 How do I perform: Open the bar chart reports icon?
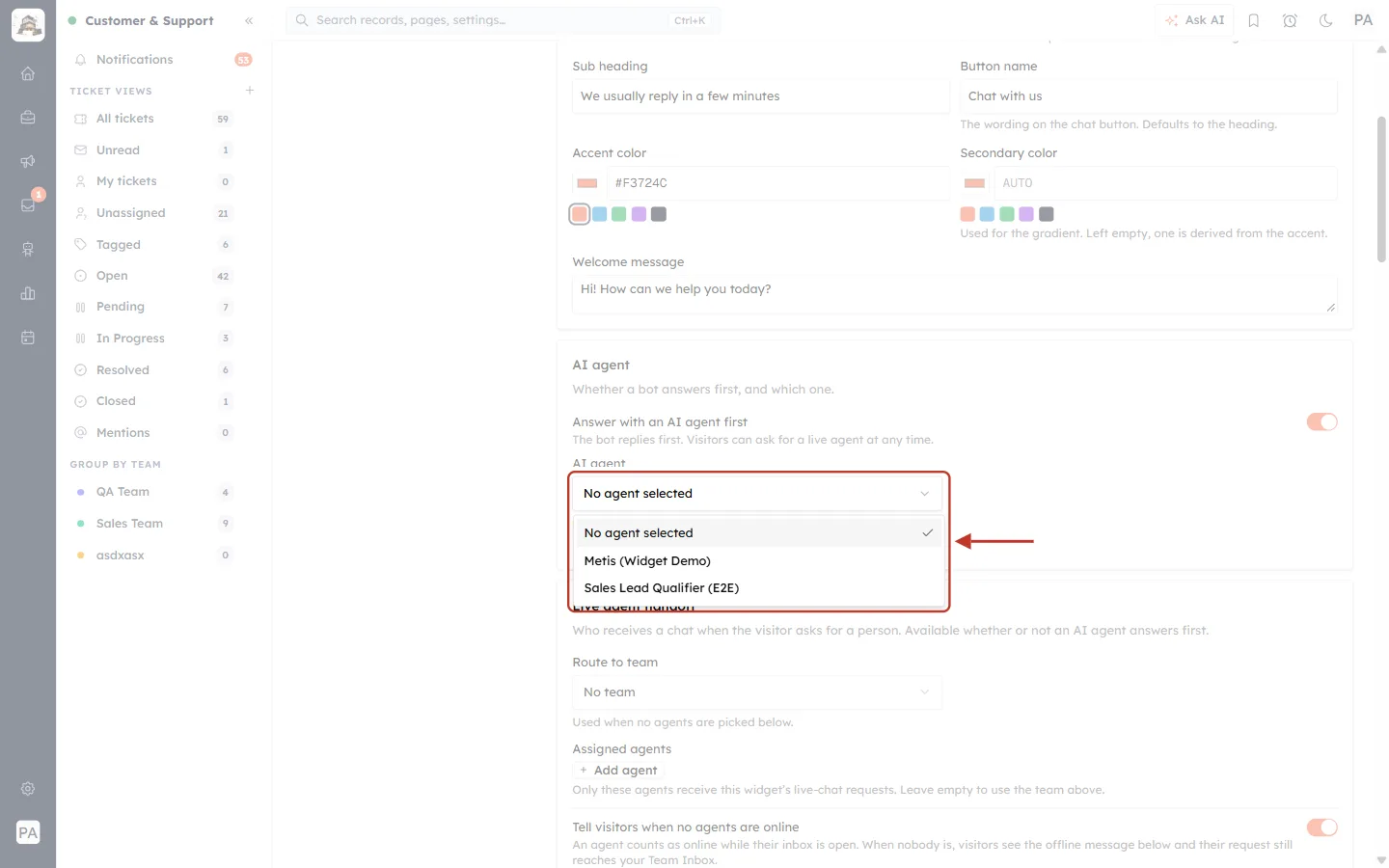28,293
